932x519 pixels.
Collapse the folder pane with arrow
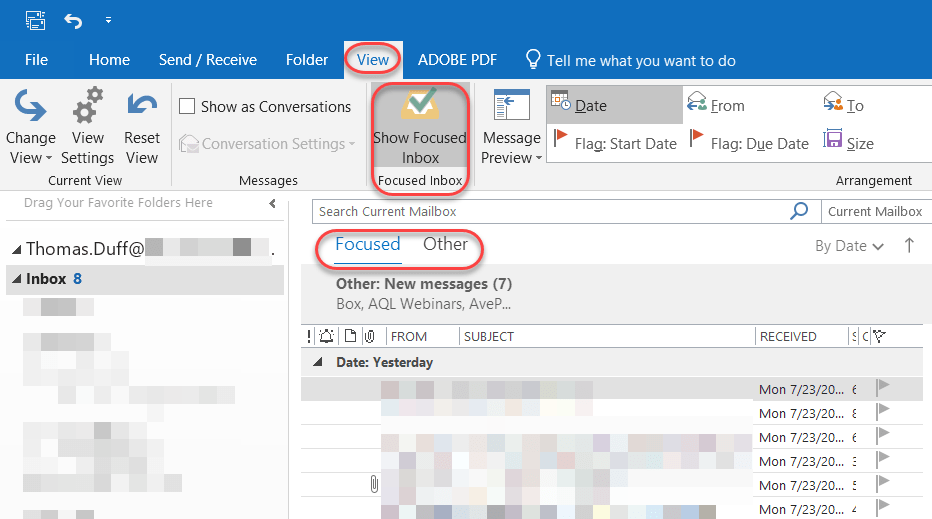tap(272, 203)
